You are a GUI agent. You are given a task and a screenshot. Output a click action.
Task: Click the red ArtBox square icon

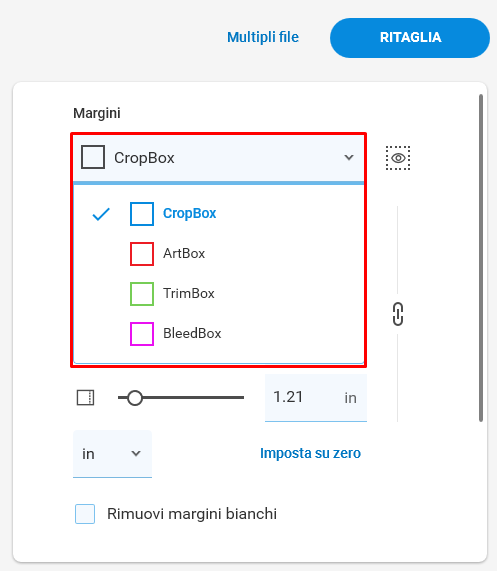[x=142, y=254]
